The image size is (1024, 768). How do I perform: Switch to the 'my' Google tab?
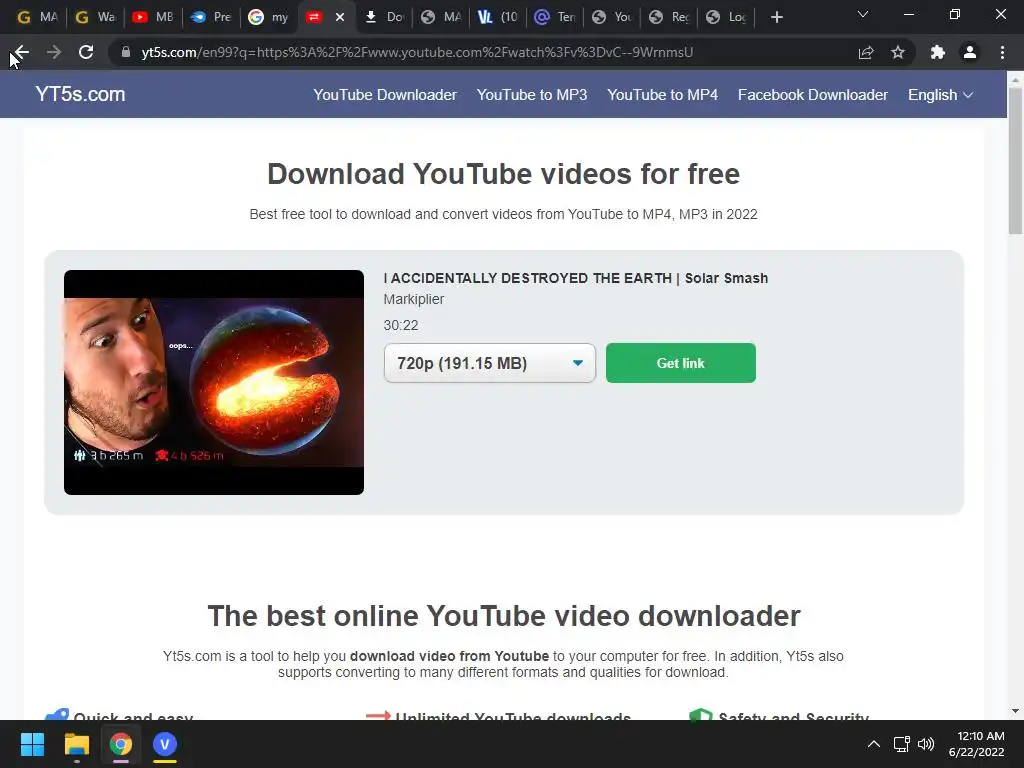[x=268, y=17]
